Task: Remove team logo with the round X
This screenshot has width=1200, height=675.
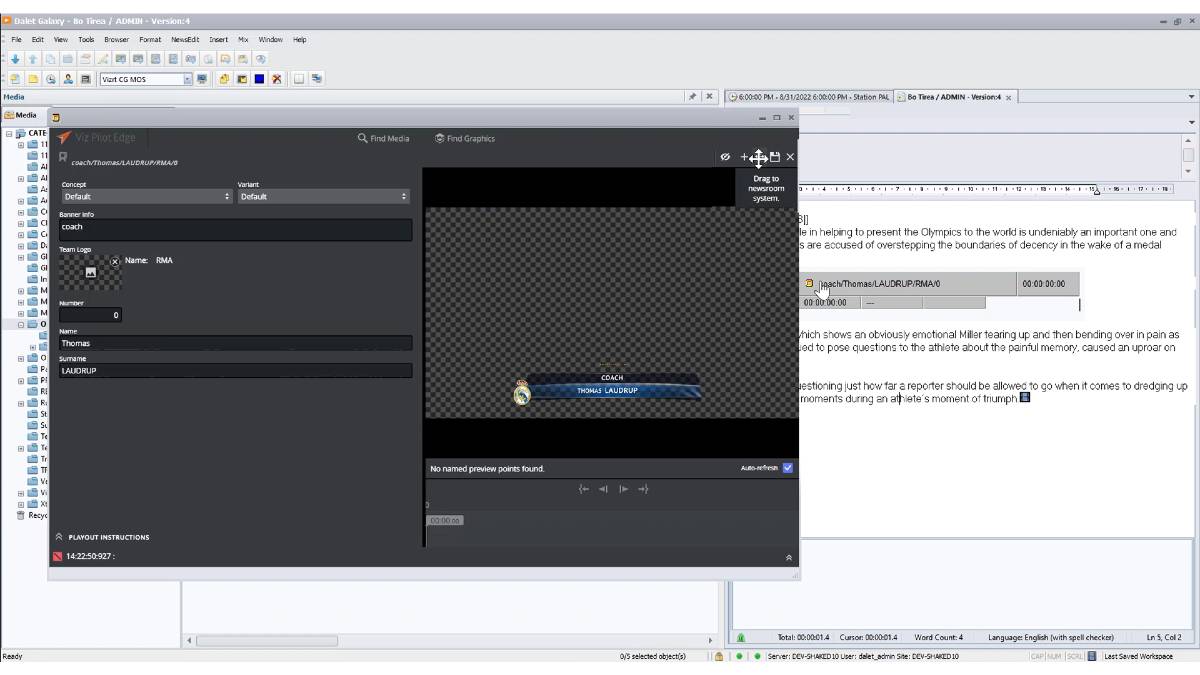Action: [115, 261]
